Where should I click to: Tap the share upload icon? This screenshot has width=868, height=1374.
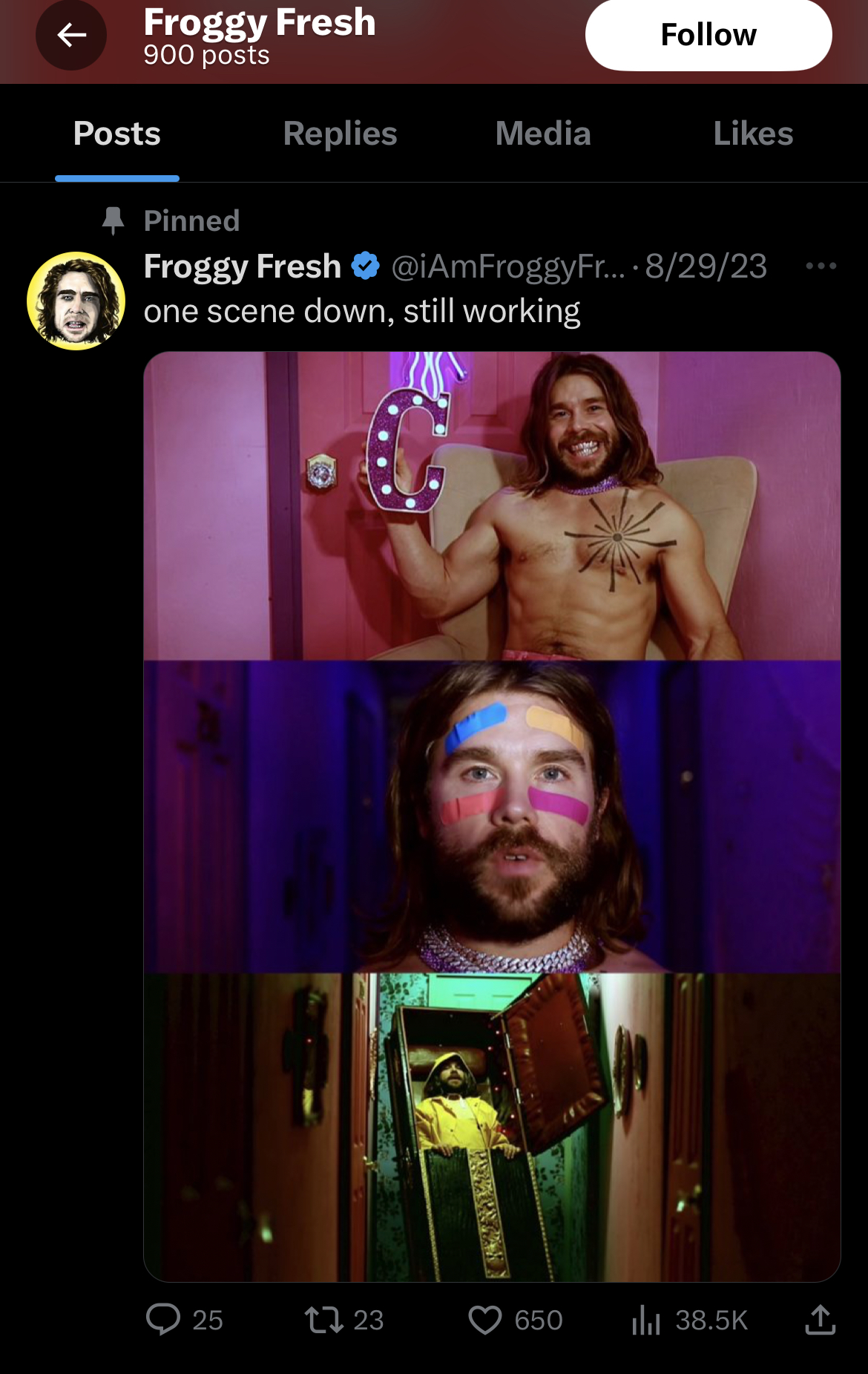coord(821,1319)
